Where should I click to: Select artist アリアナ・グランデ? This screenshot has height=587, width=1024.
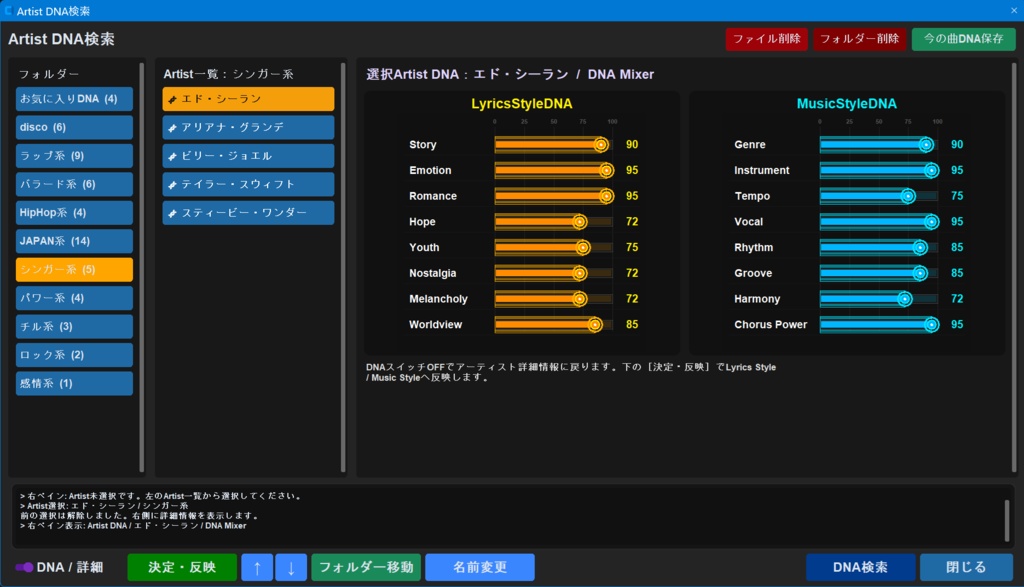[248, 127]
